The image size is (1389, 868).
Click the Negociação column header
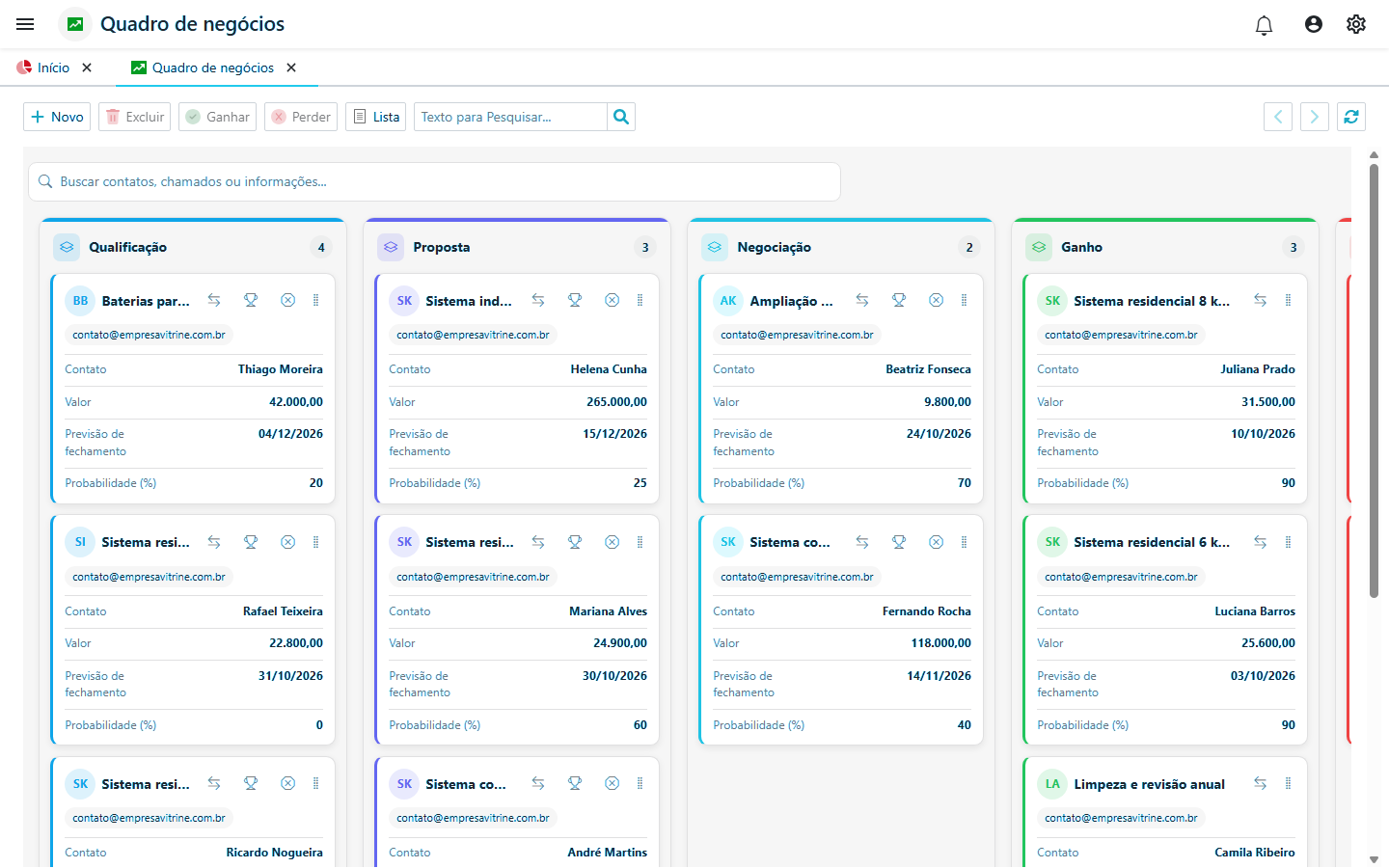[841, 247]
